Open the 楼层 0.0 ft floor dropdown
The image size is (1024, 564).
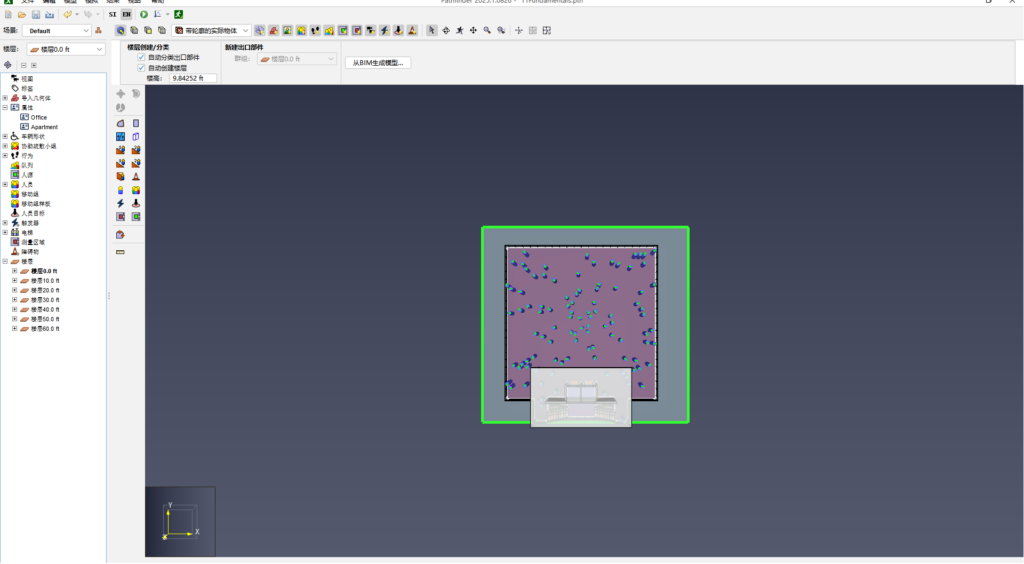click(x=65, y=49)
